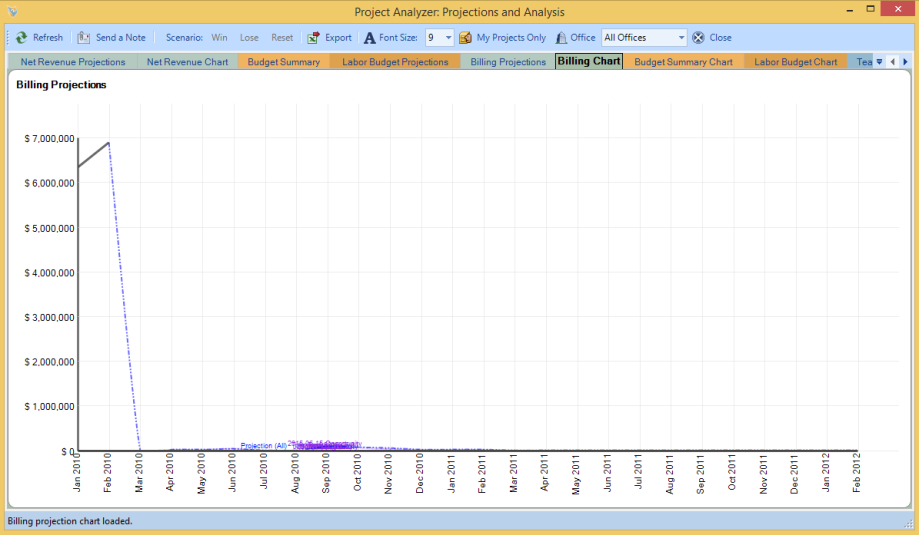
Task: Open the Font Size dropdown
Action: [x=447, y=38]
